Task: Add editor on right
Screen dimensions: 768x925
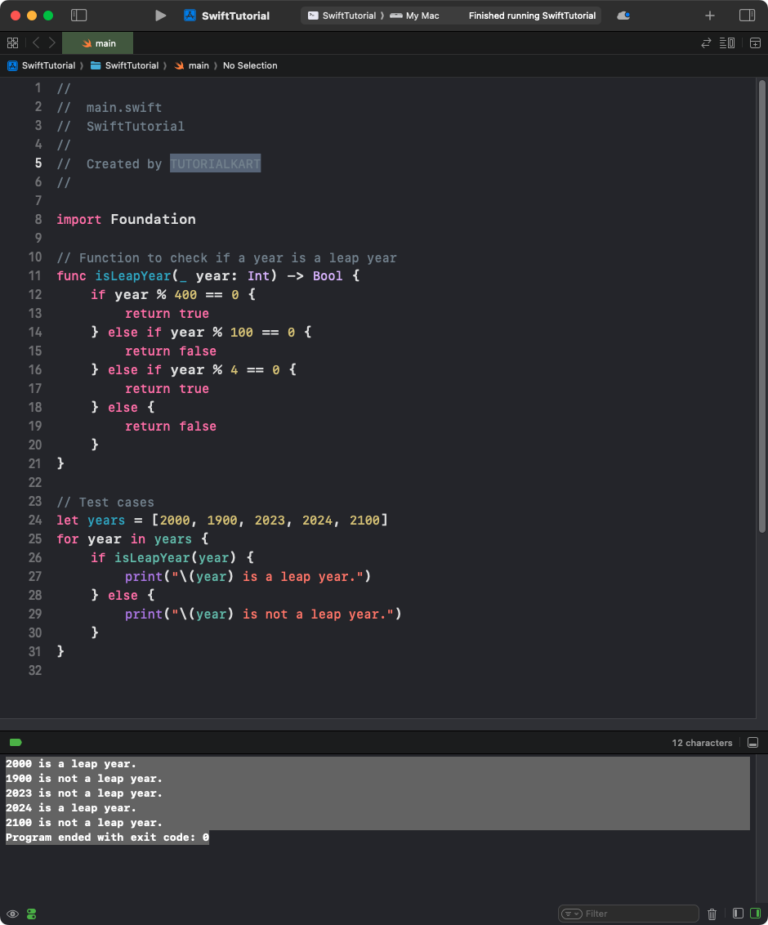Action: [749, 43]
